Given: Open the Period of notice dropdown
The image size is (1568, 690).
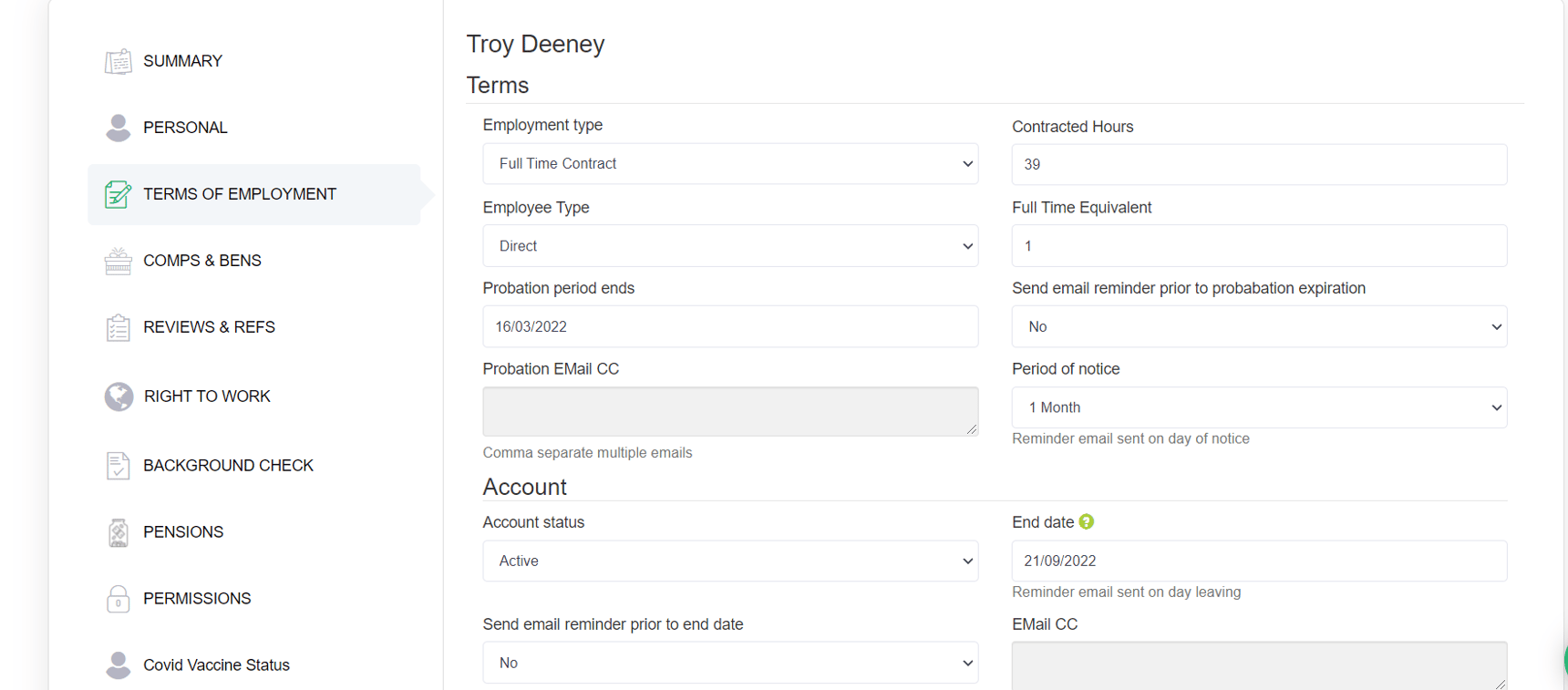Looking at the screenshot, I should coord(1259,407).
